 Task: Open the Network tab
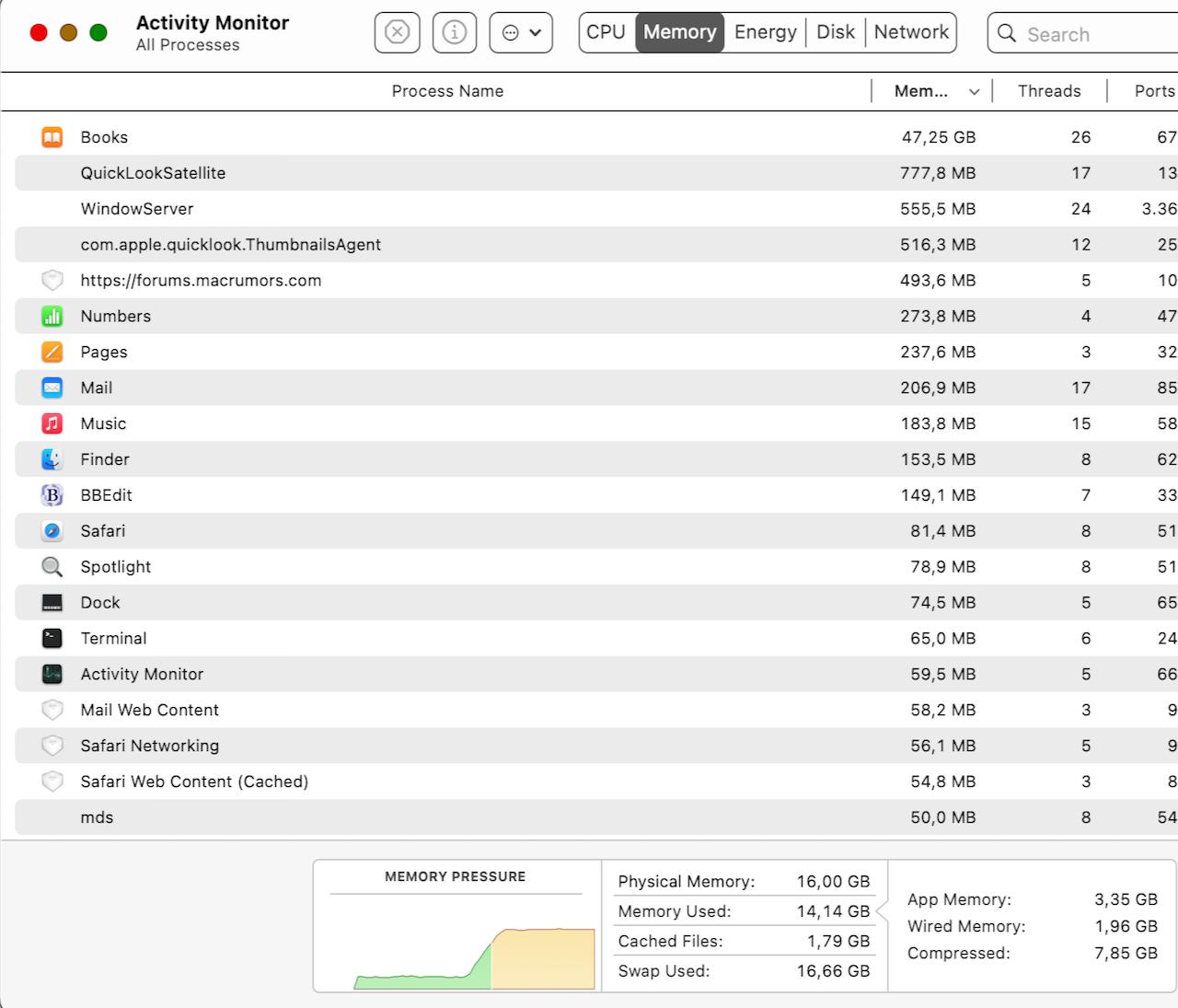point(911,32)
